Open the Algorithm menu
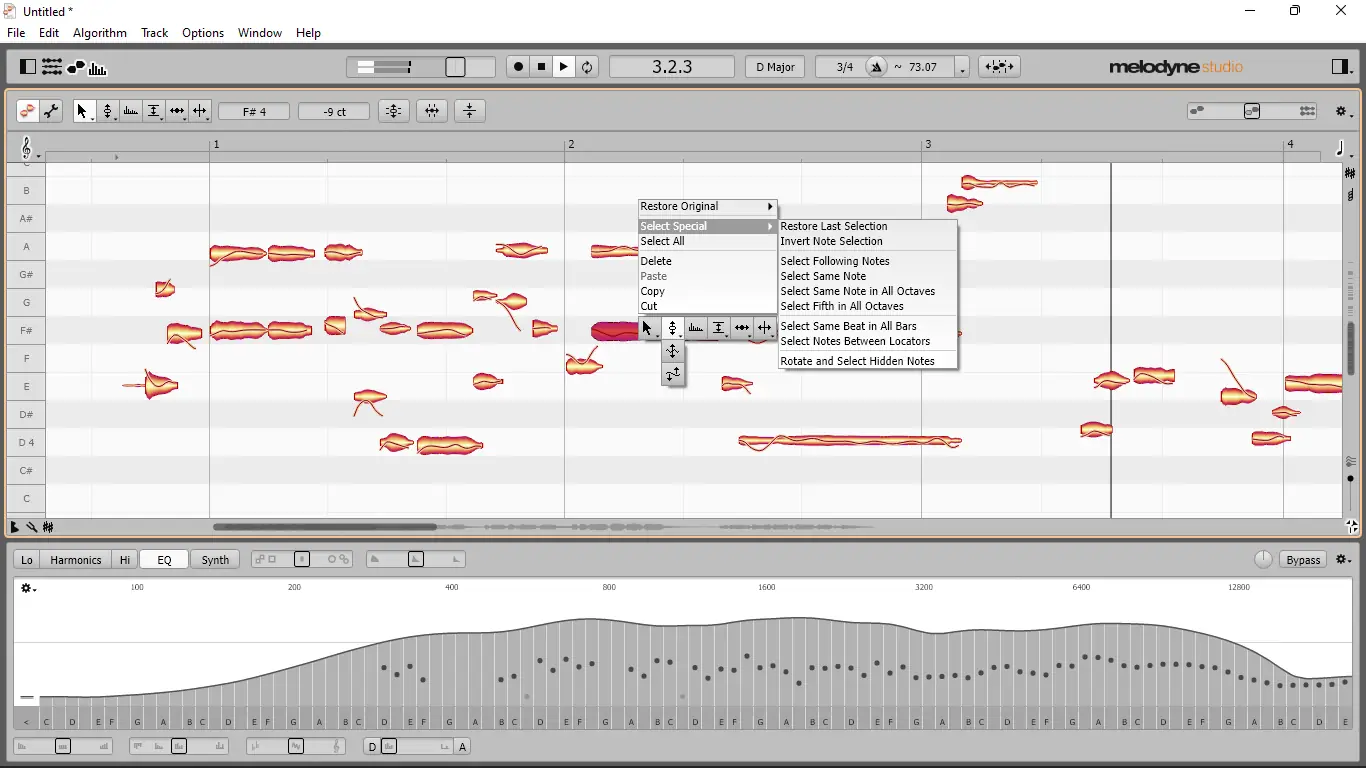The height and width of the screenshot is (768, 1366). tap(100, 33)
